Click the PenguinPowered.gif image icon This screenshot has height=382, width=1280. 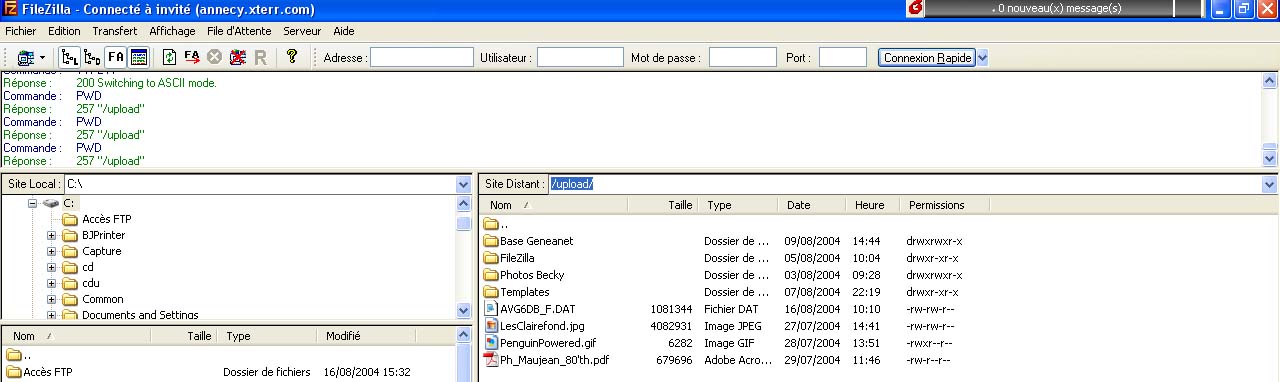tap(491, 343)
